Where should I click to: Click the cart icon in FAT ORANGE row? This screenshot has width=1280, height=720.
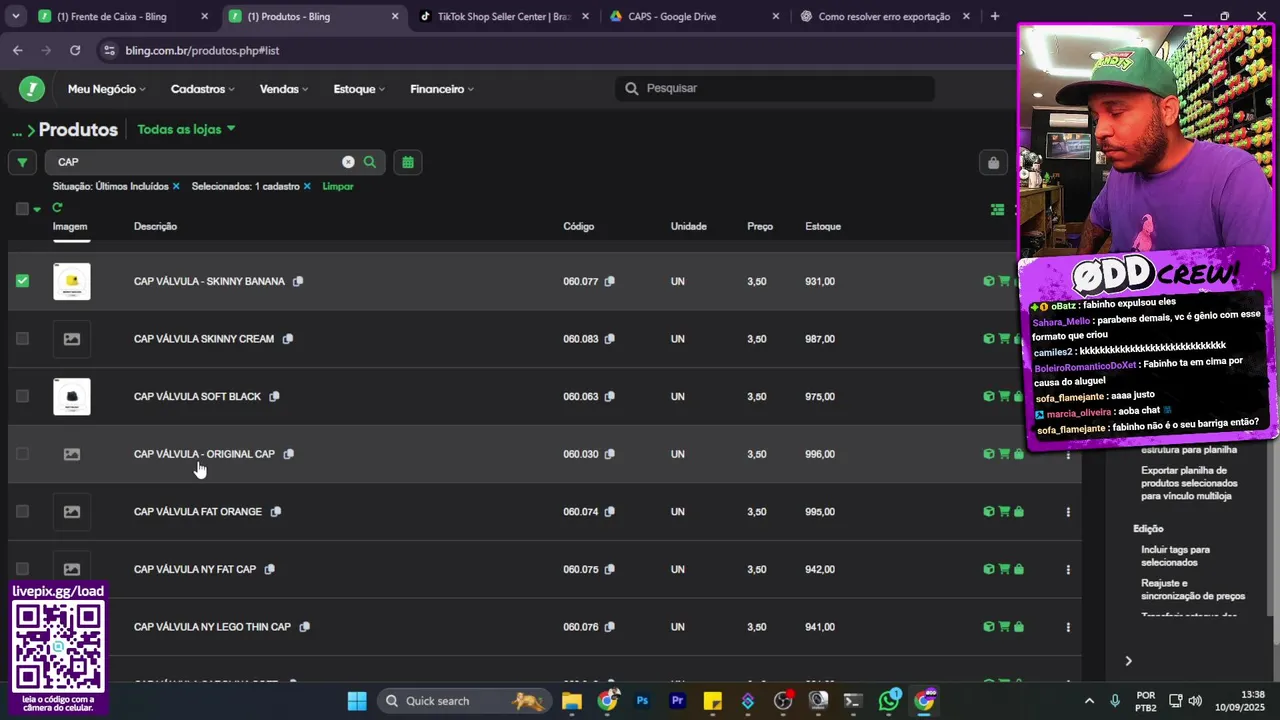[x=1004, y=512]
